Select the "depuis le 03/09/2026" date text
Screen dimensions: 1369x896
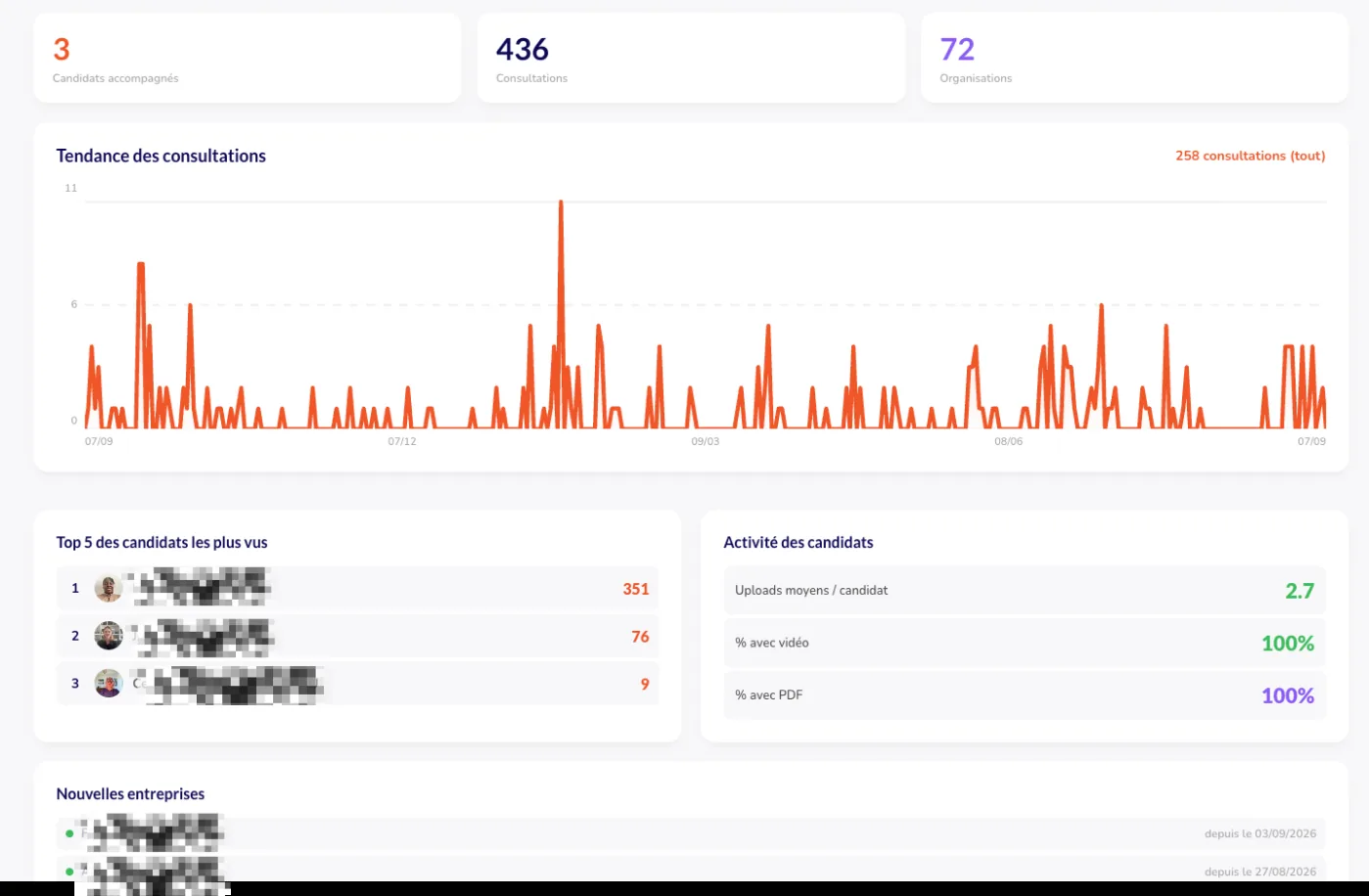coord(1260,834)
